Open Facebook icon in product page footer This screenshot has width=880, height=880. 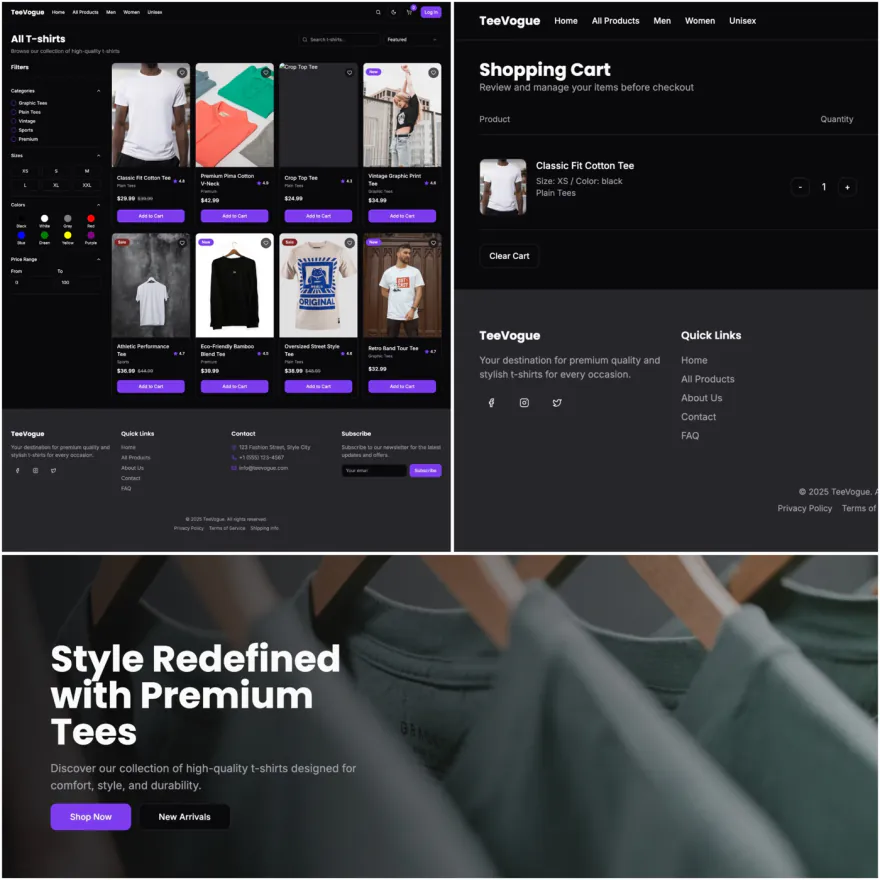coord(17,470)
